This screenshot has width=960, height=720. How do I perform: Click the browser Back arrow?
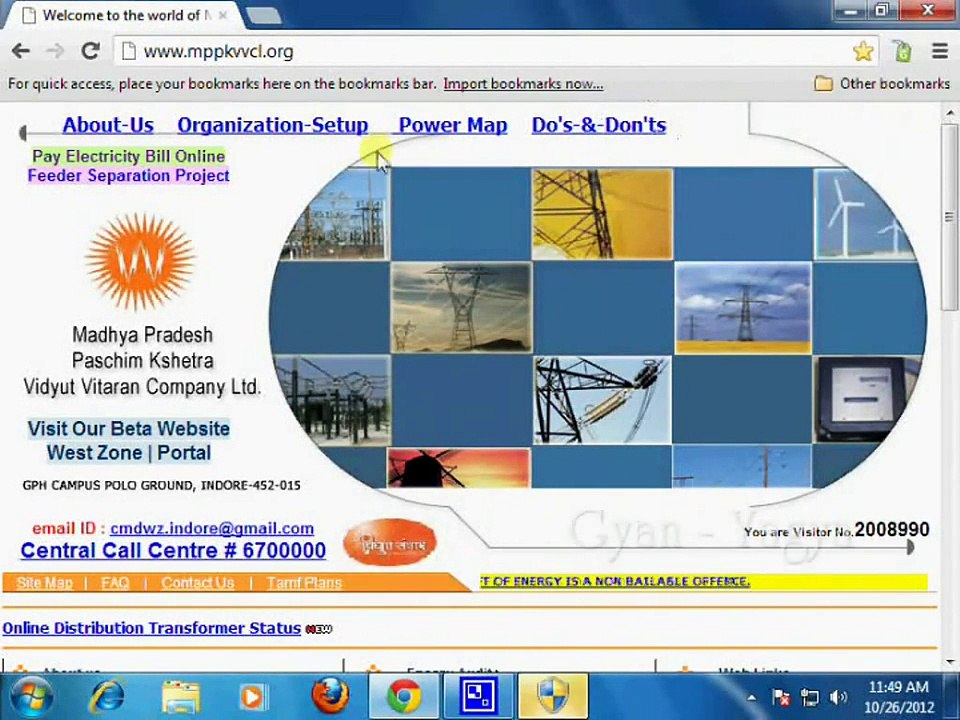(x=20, y=51)
